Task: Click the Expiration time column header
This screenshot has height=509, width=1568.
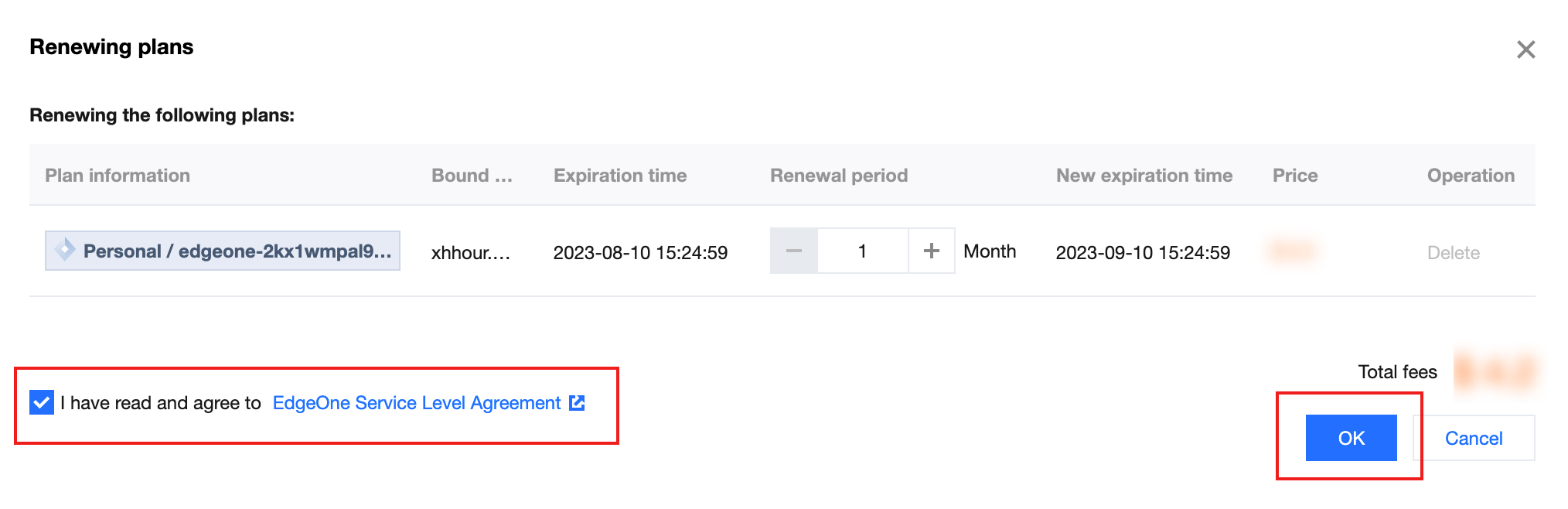Action: (x=620, y=176)
